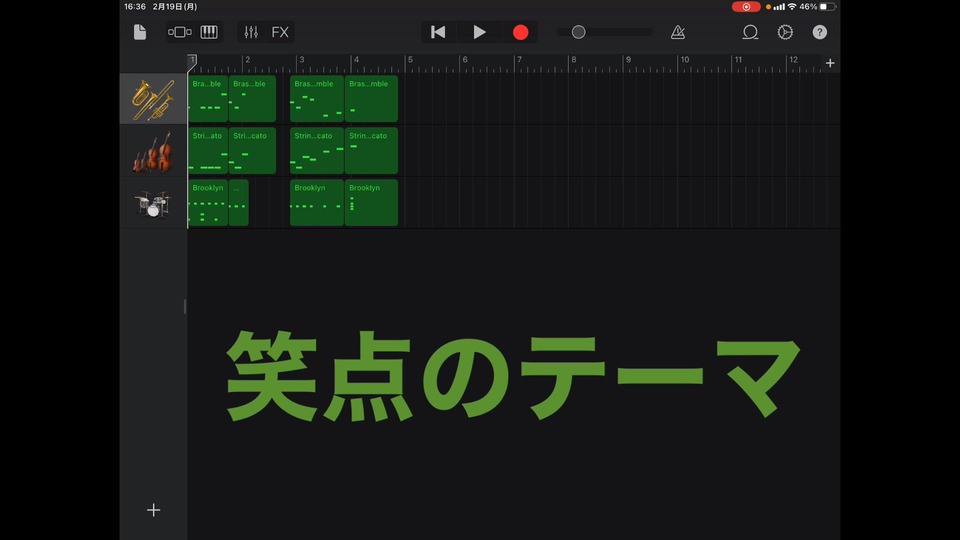The image size is (960, 540).
Task: Tap bar 5 on the ruler
Action: (410, 59)
